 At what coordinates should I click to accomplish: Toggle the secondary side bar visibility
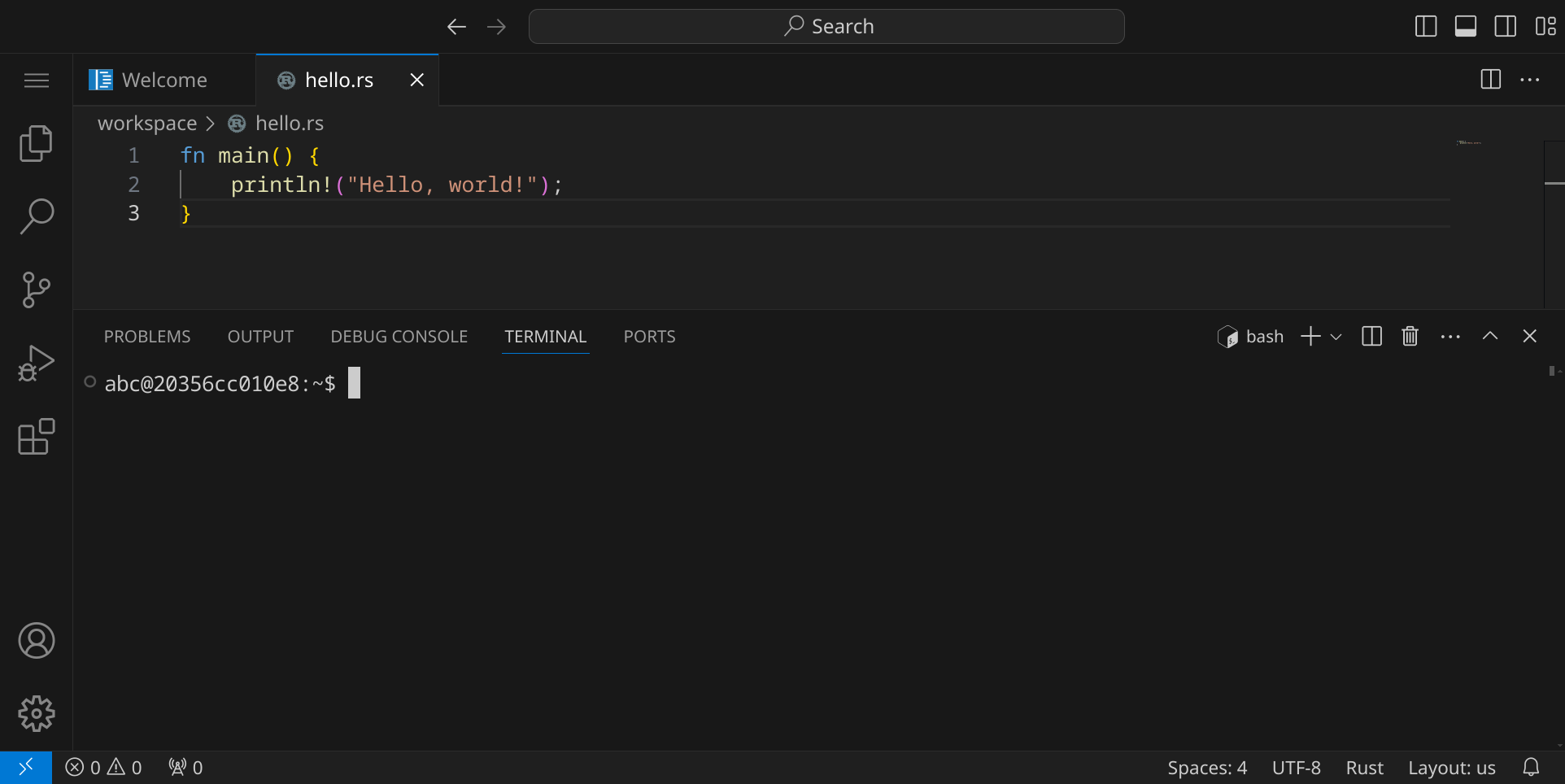[x=1506, y=27]
